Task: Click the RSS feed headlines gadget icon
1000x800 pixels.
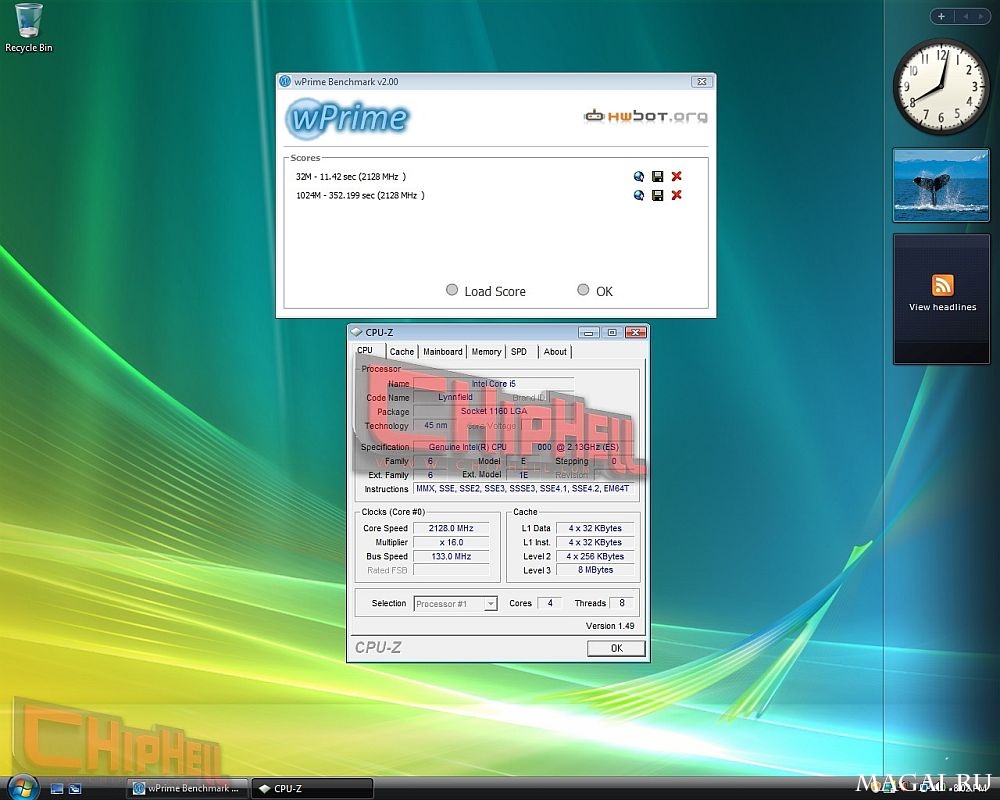Action: (x=943, y=285)
